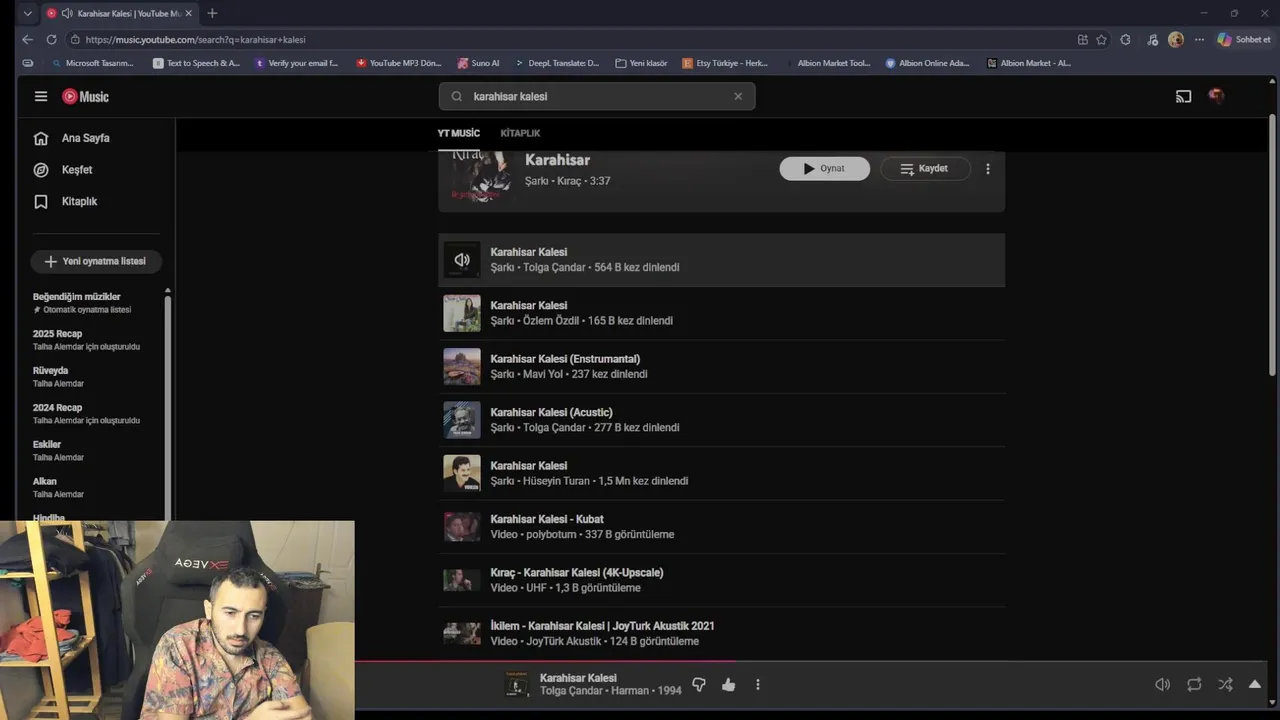Create a Yeni oynatma listesi
The image size is (1280, 720).
pos(96,261)
